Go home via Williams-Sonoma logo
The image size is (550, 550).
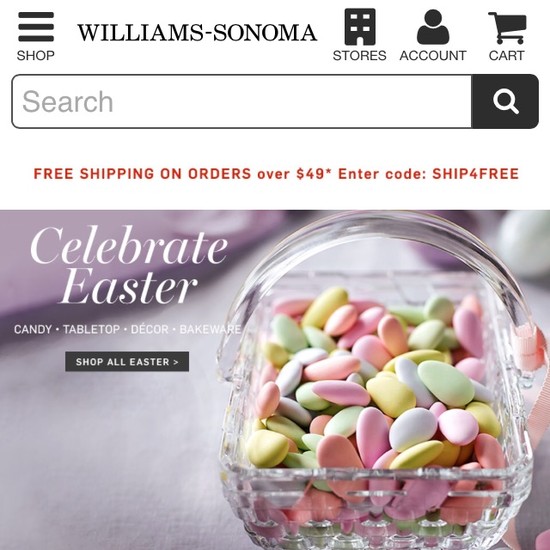197,33
